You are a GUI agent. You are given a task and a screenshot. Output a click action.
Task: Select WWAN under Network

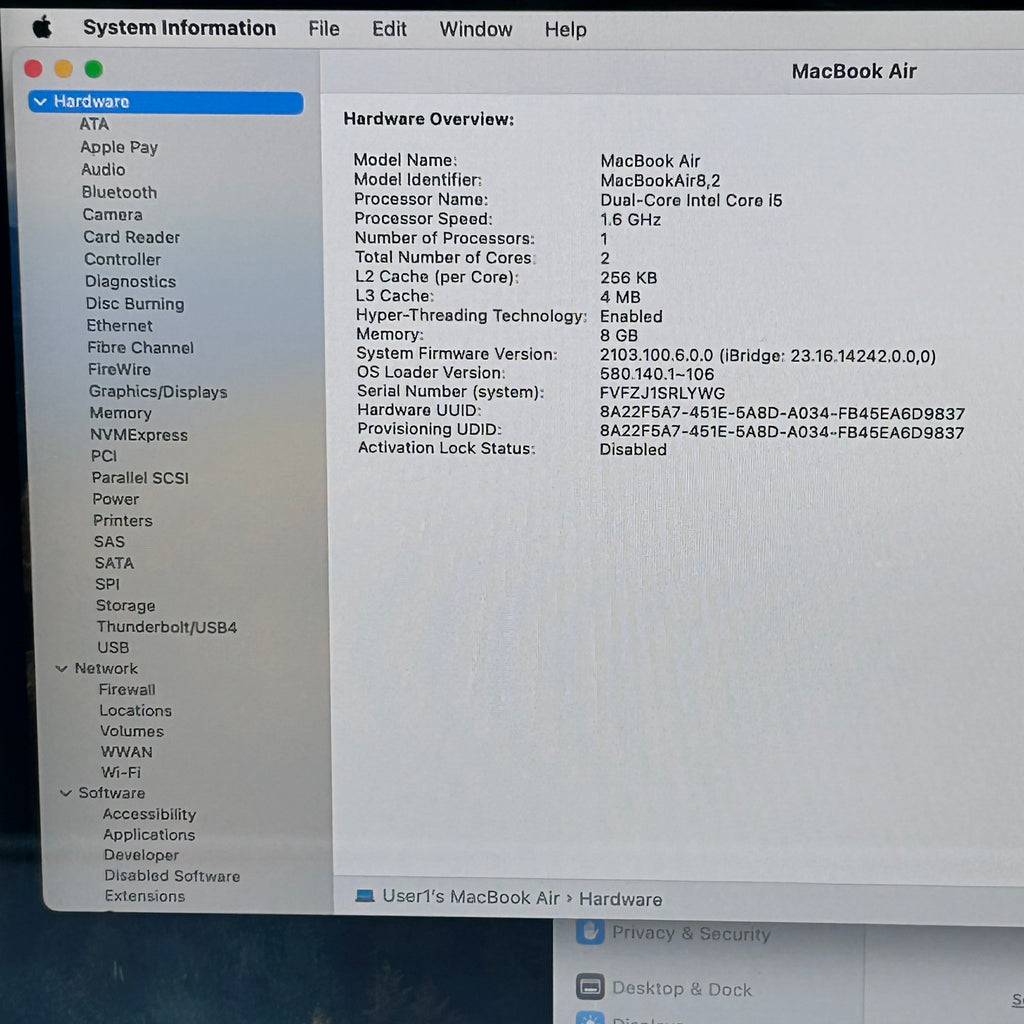[x=127, y=752]
